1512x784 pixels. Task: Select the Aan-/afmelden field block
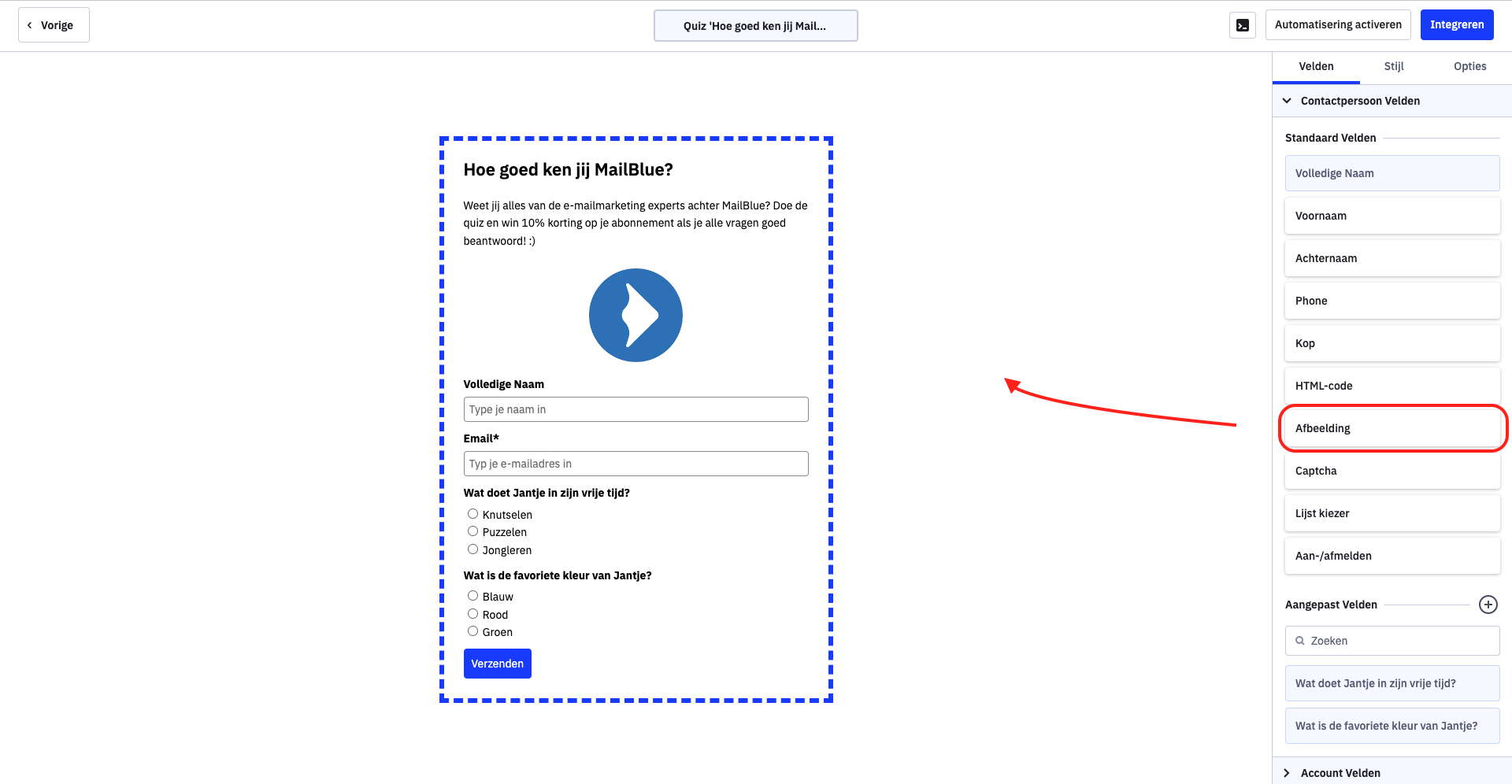pos(1392,556)
